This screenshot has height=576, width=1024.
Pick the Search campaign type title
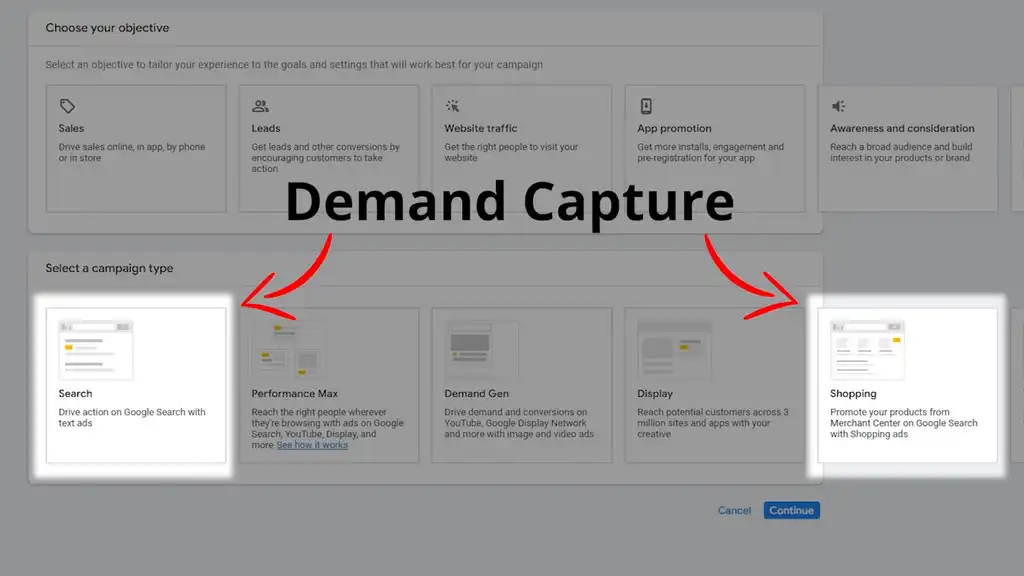coord(75,393)
